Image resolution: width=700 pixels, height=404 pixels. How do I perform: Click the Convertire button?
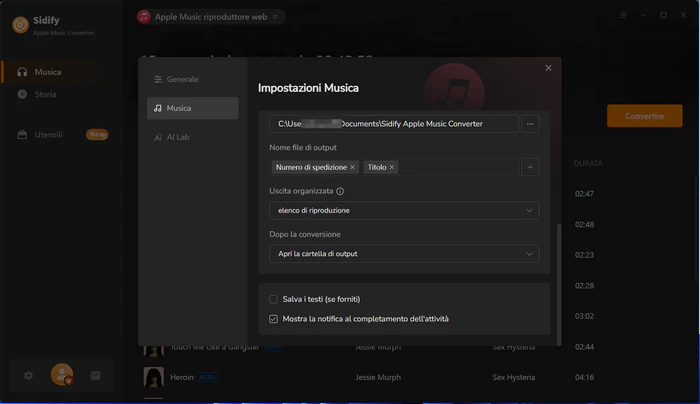(x=644, y=116)
